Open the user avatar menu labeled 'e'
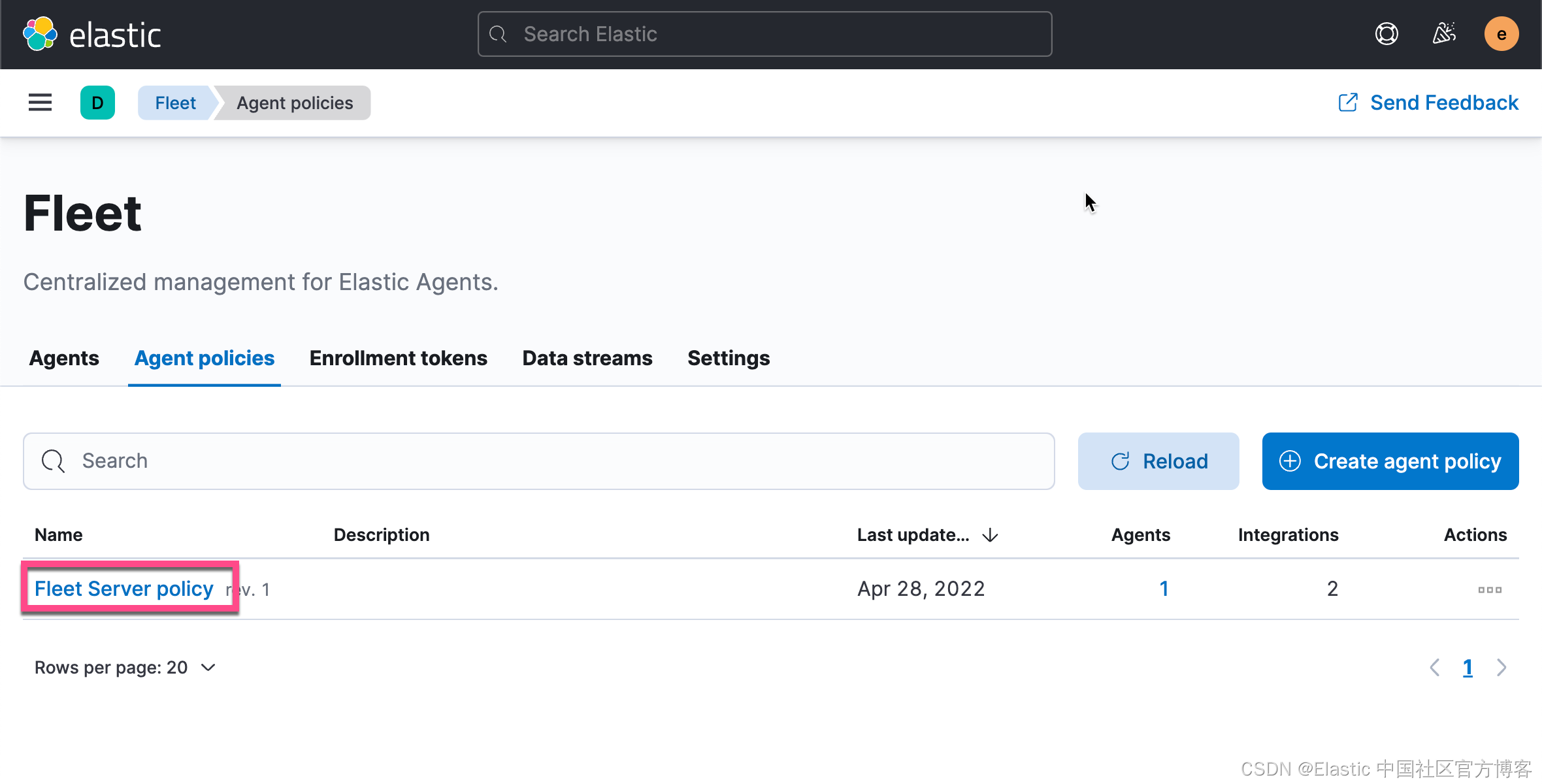Image resolution: width=1542 pixels, height=784 pixels. [1501, 33]
